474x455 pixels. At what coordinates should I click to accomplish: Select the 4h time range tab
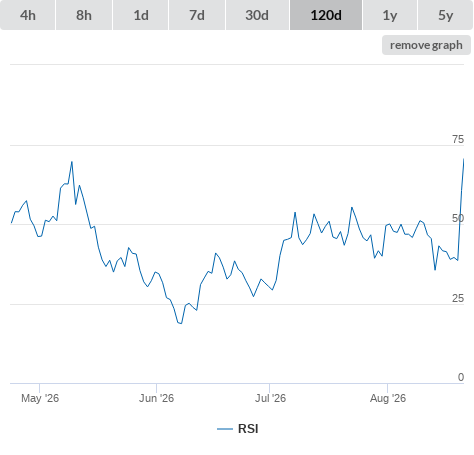pos(28,15)
